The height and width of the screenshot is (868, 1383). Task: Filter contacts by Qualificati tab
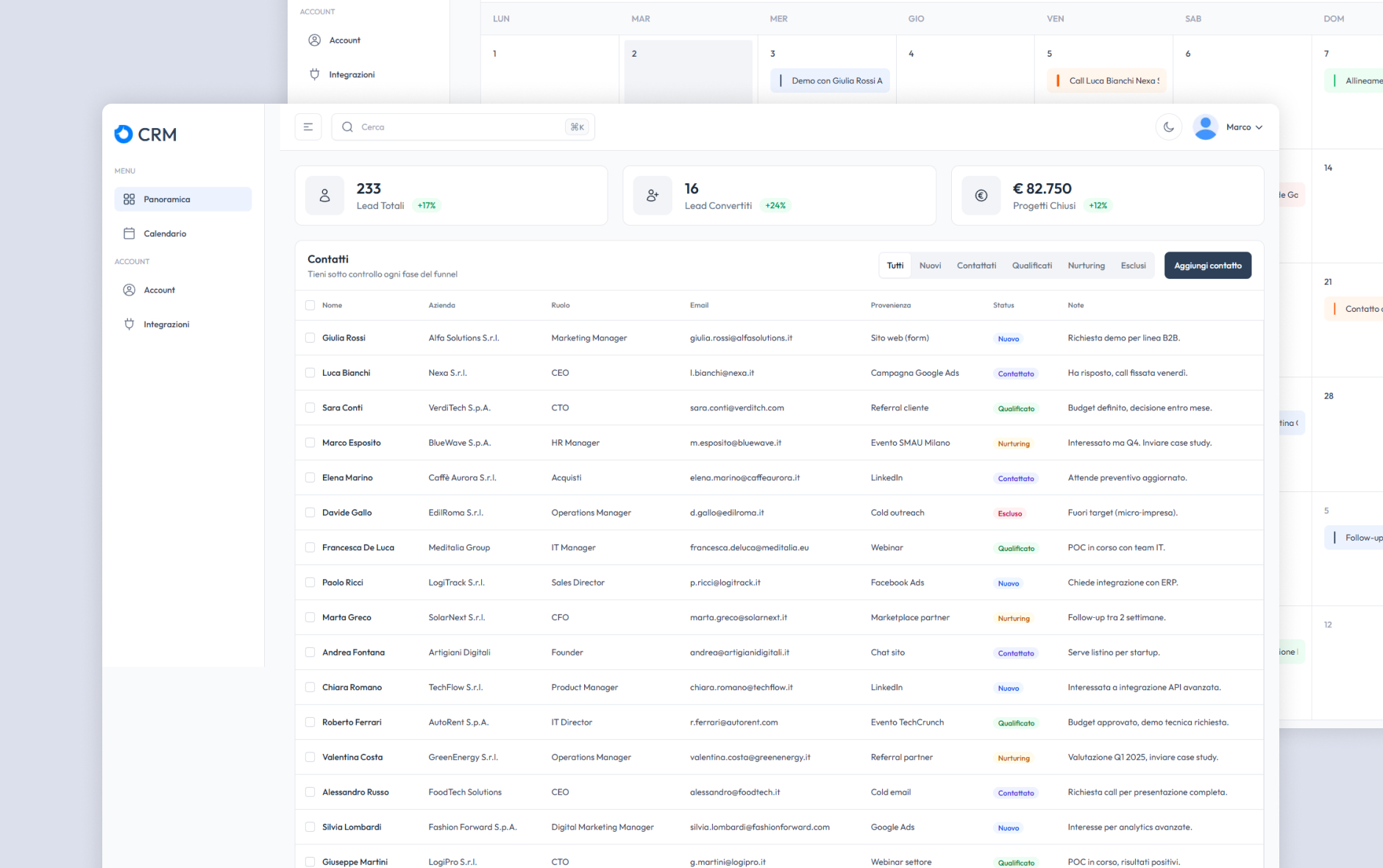[x=1031, y=266]
